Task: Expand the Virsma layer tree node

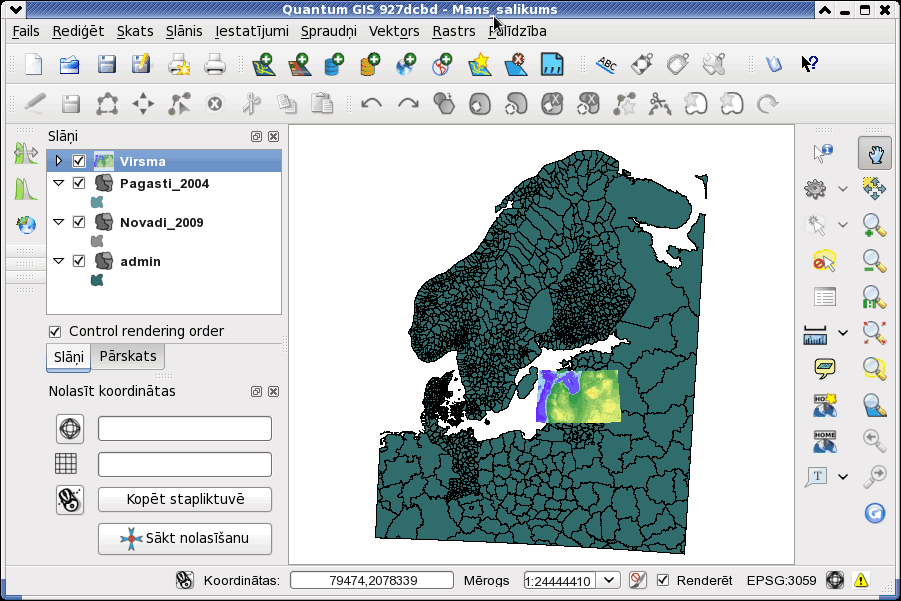Action: [x=58, y=161]
